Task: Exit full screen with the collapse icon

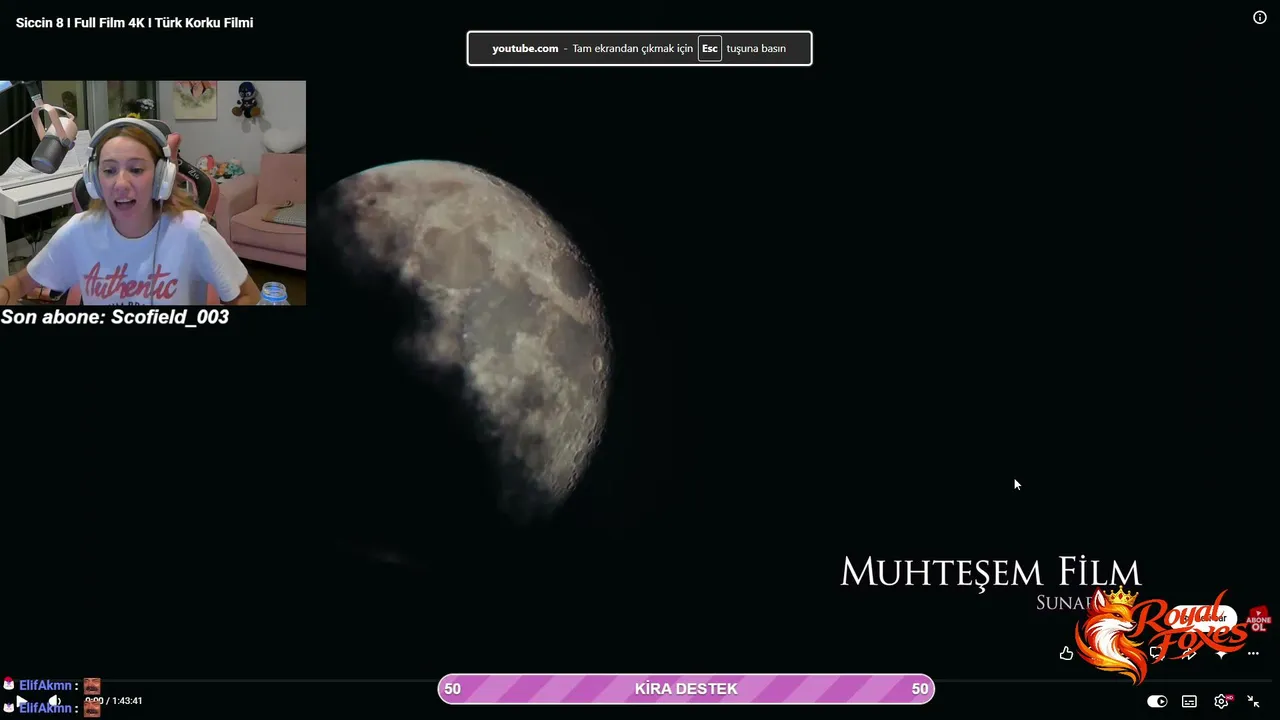Action: click(x=1253, y=701)
